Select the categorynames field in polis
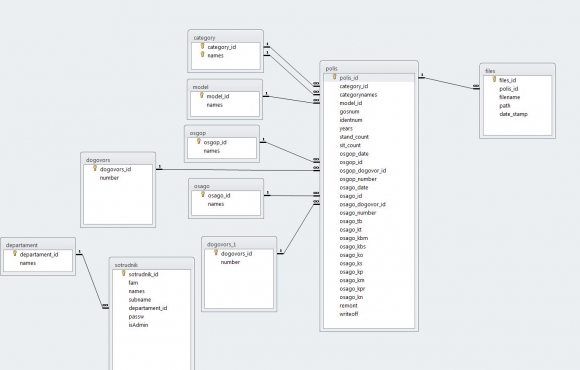The image size is (580, 370). click(358, 95)
